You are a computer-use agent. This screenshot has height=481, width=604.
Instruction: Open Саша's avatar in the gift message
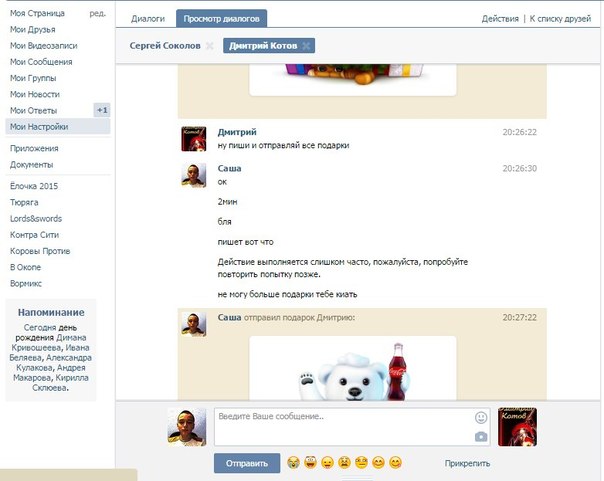coord(194,324)
